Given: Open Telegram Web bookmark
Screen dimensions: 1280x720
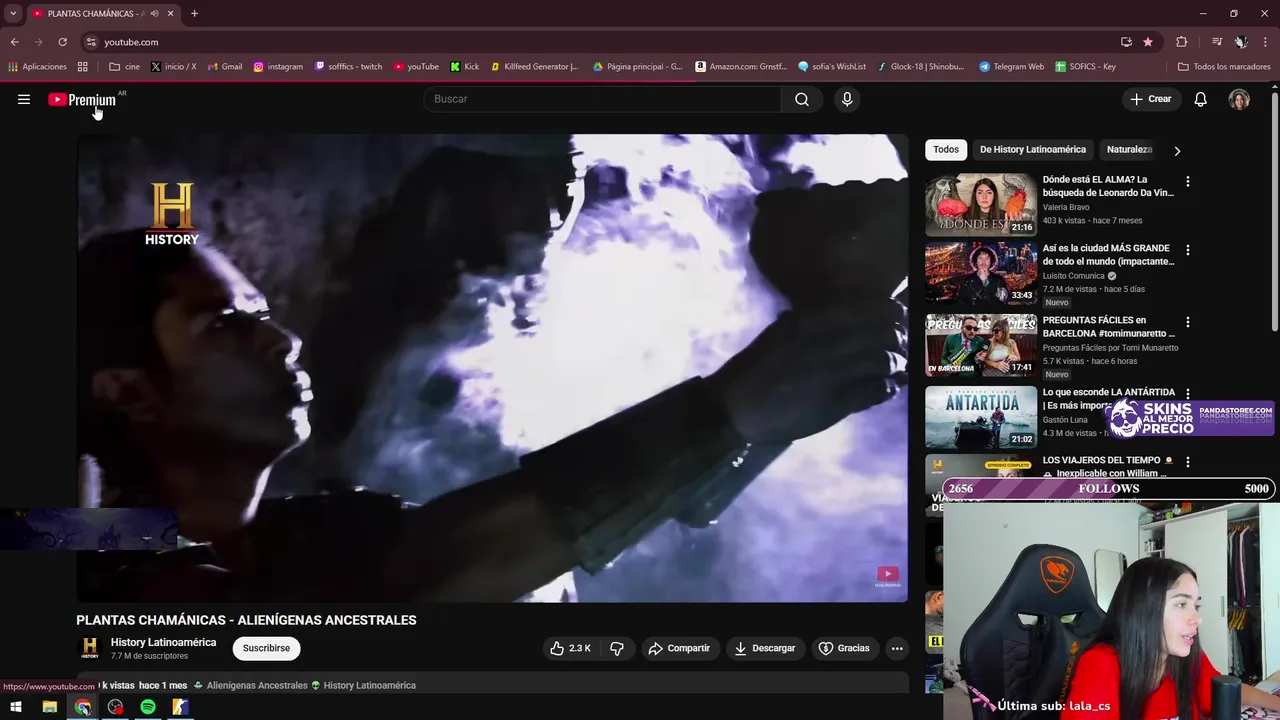Looking at the screenshot, I should pos(1011,67).
